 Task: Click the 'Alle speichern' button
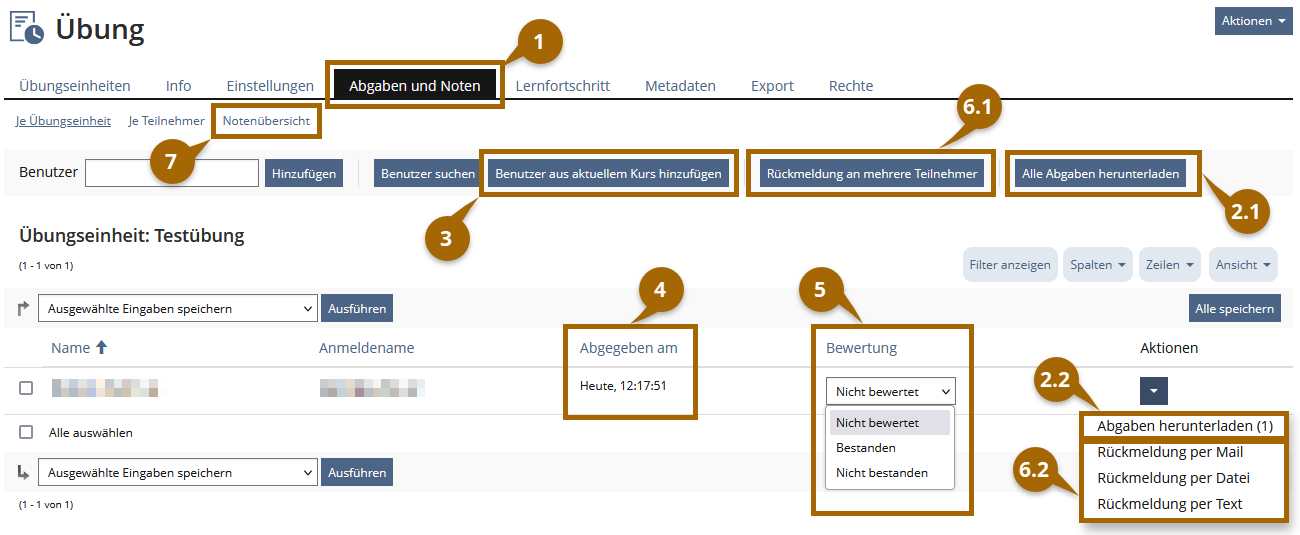click(x=1234, y=309)
